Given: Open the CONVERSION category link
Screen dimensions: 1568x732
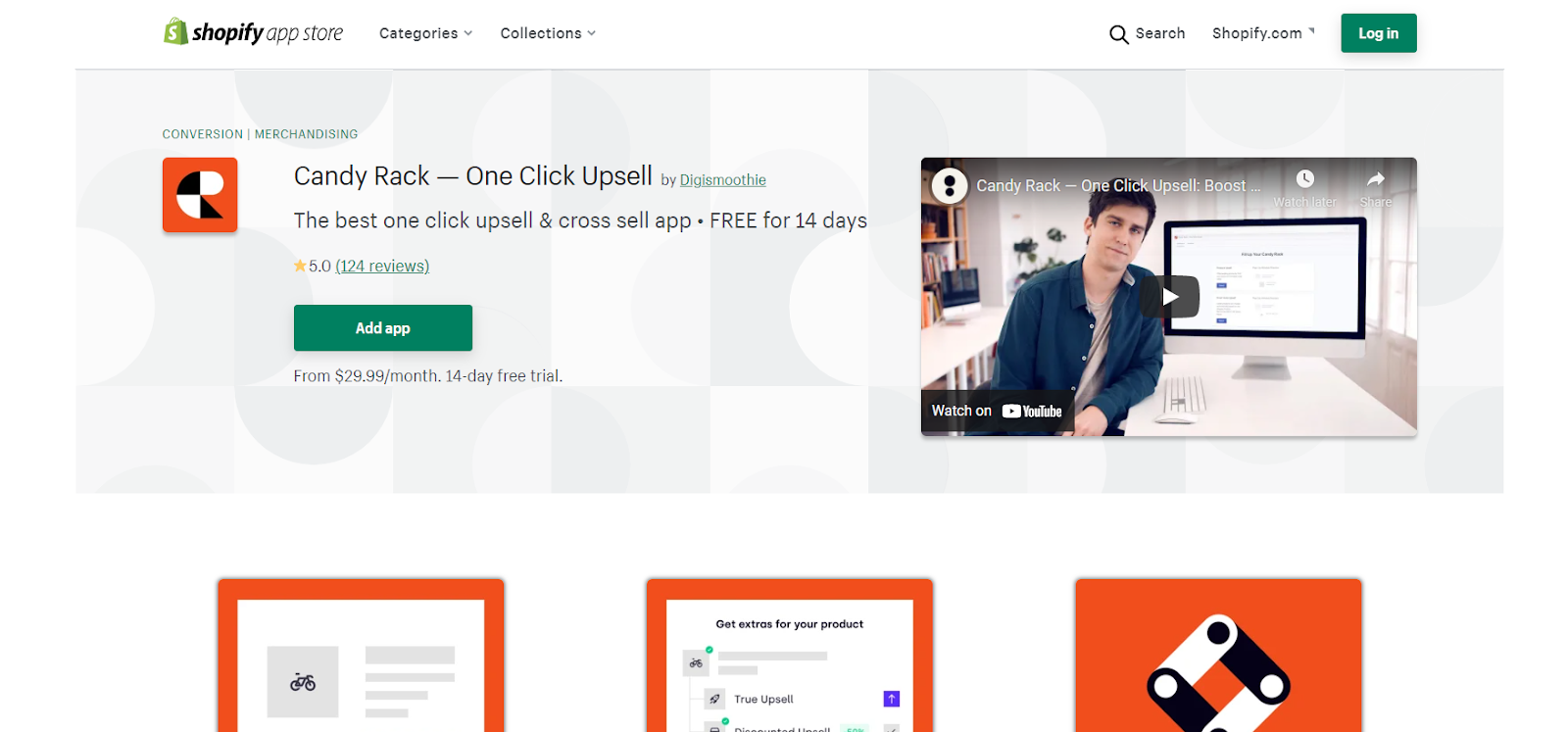Looking at the screenshot, I should point(203,134).
